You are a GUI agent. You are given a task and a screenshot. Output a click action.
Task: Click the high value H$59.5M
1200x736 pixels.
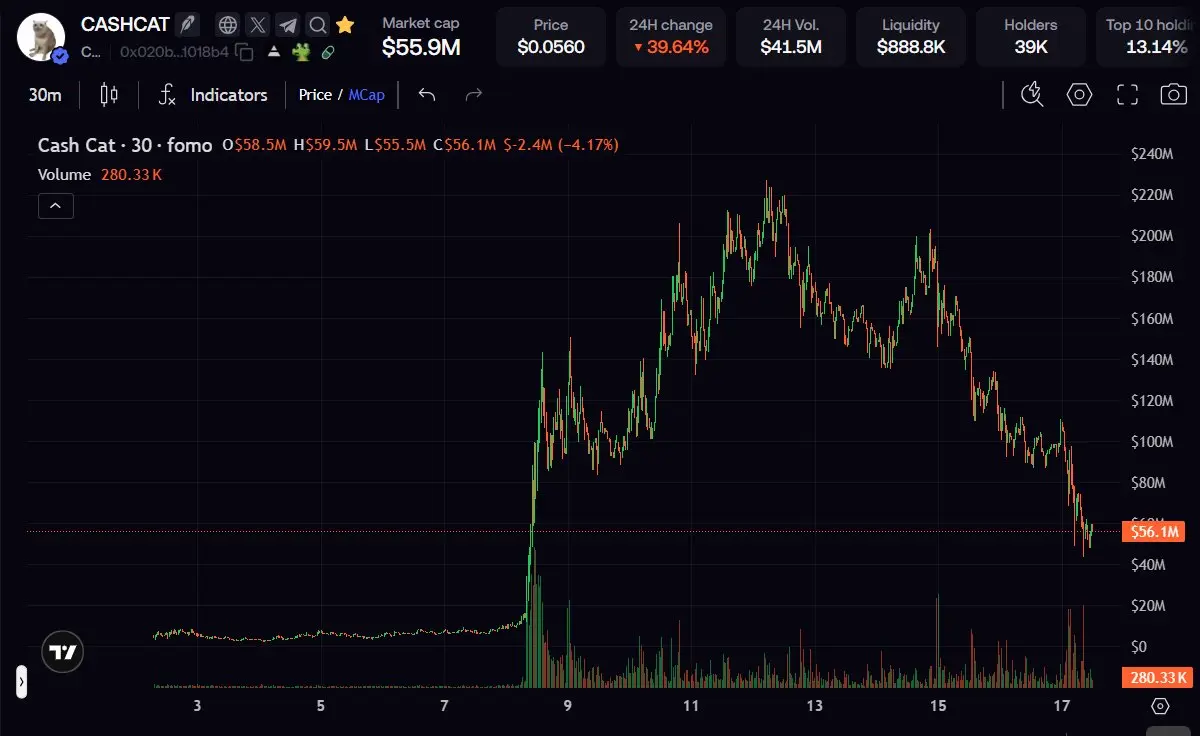pyautogui.click(x=325, y=145)
